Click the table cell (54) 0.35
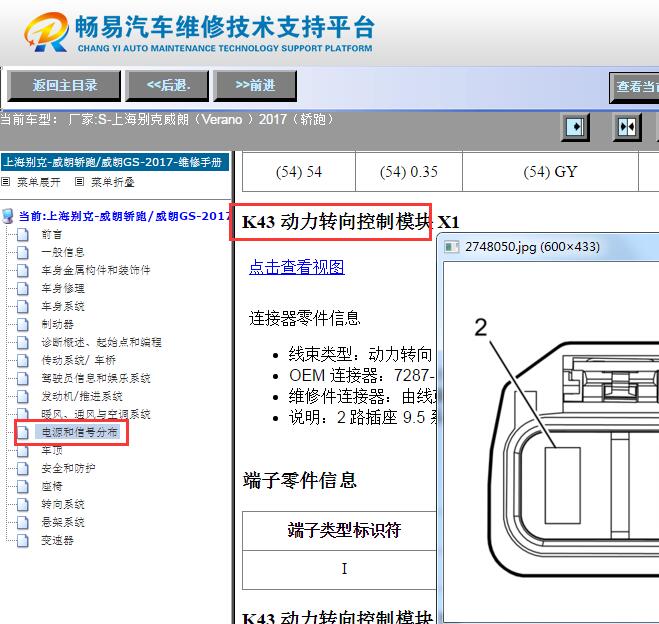The width and height of the screenshot is (659, 624). point(409,172)
